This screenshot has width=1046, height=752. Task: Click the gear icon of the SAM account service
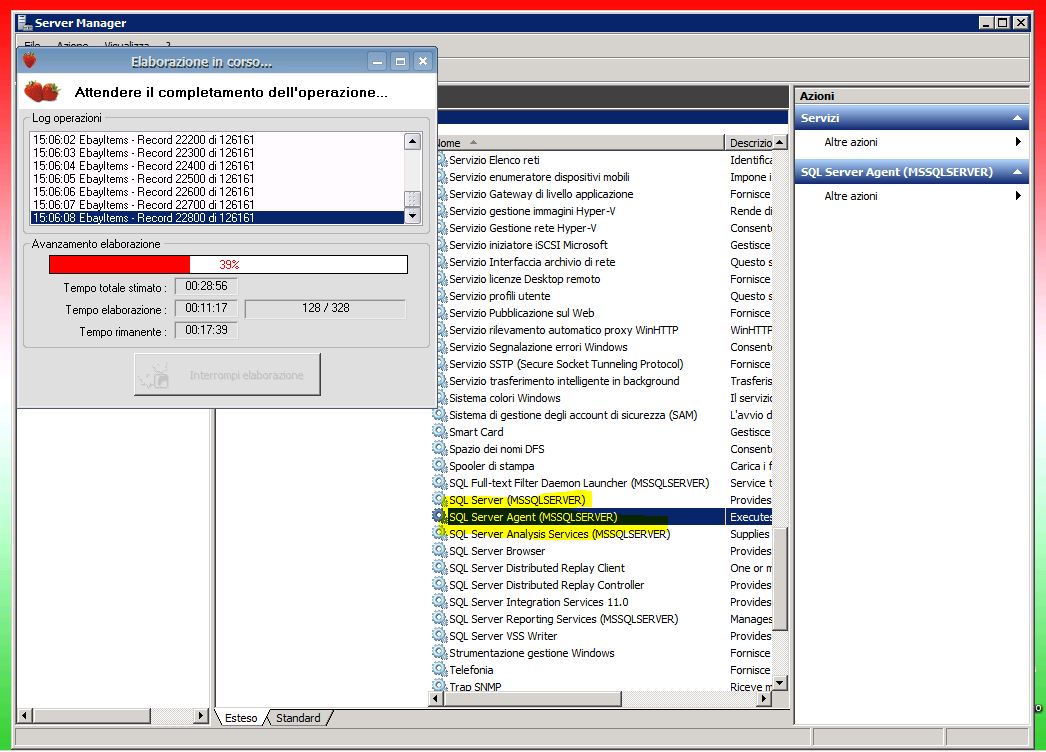tap(439, 414)
